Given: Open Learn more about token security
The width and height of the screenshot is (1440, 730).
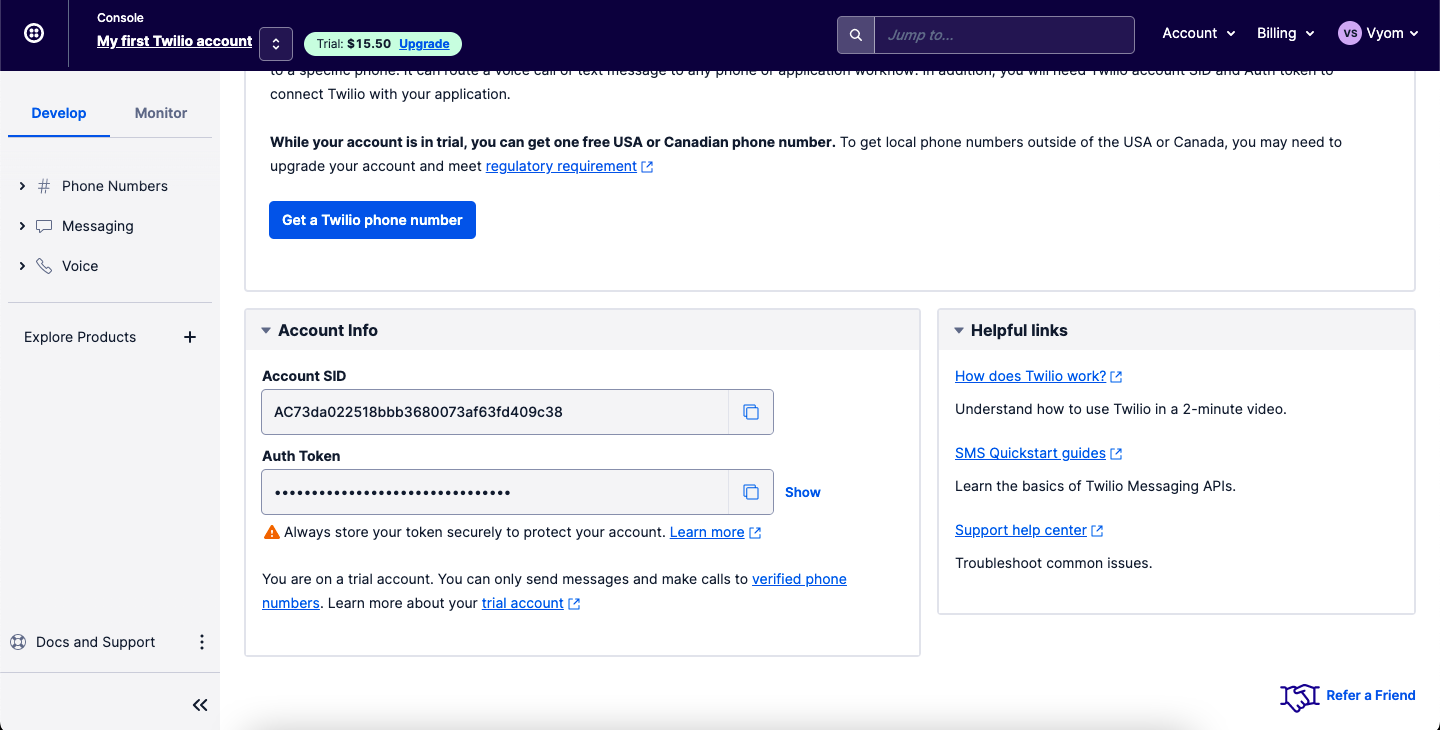Looking at the screenshot, I should (x=707, y=532).
